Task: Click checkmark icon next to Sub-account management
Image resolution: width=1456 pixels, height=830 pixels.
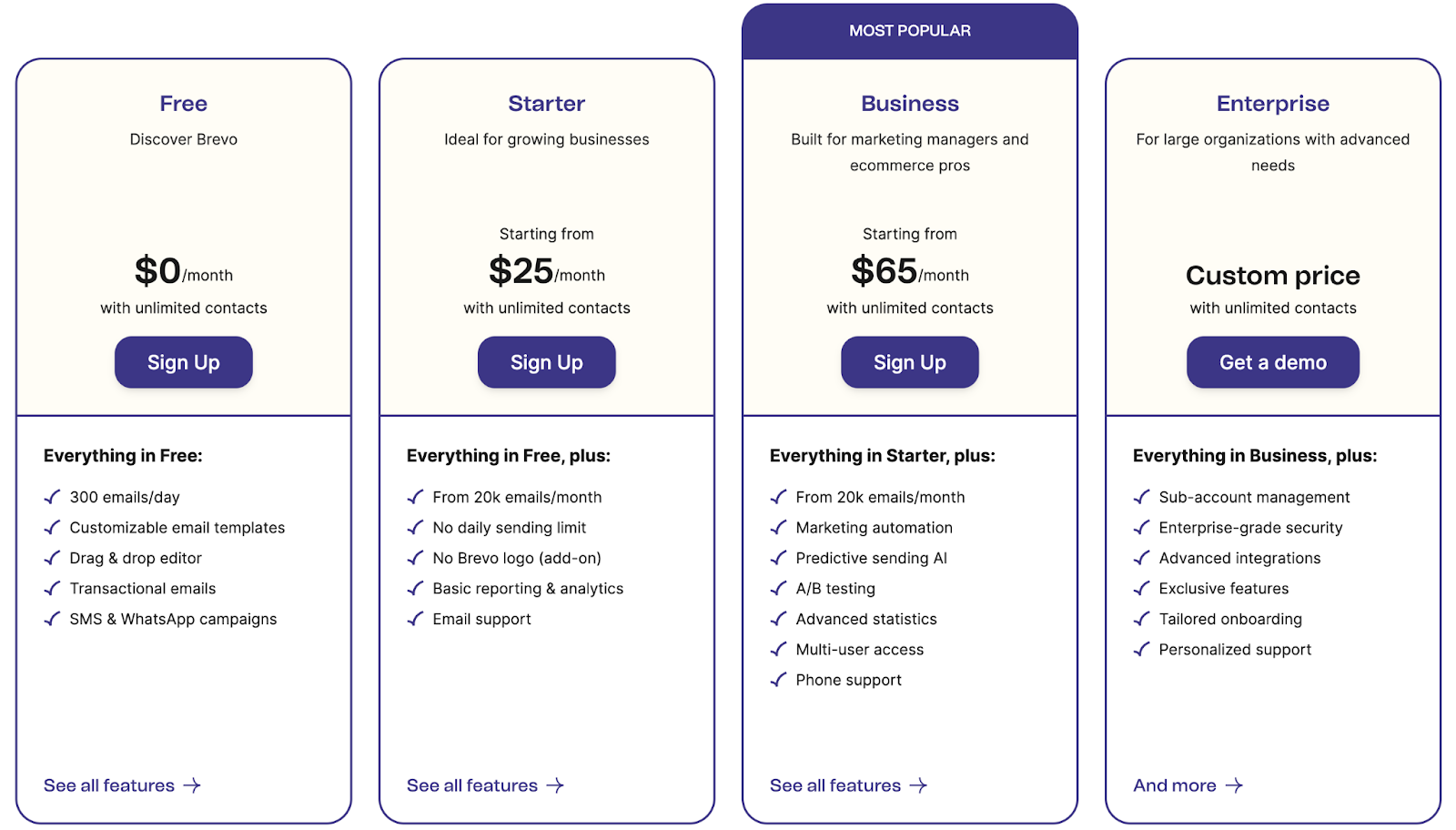Action: (1142, 497)
